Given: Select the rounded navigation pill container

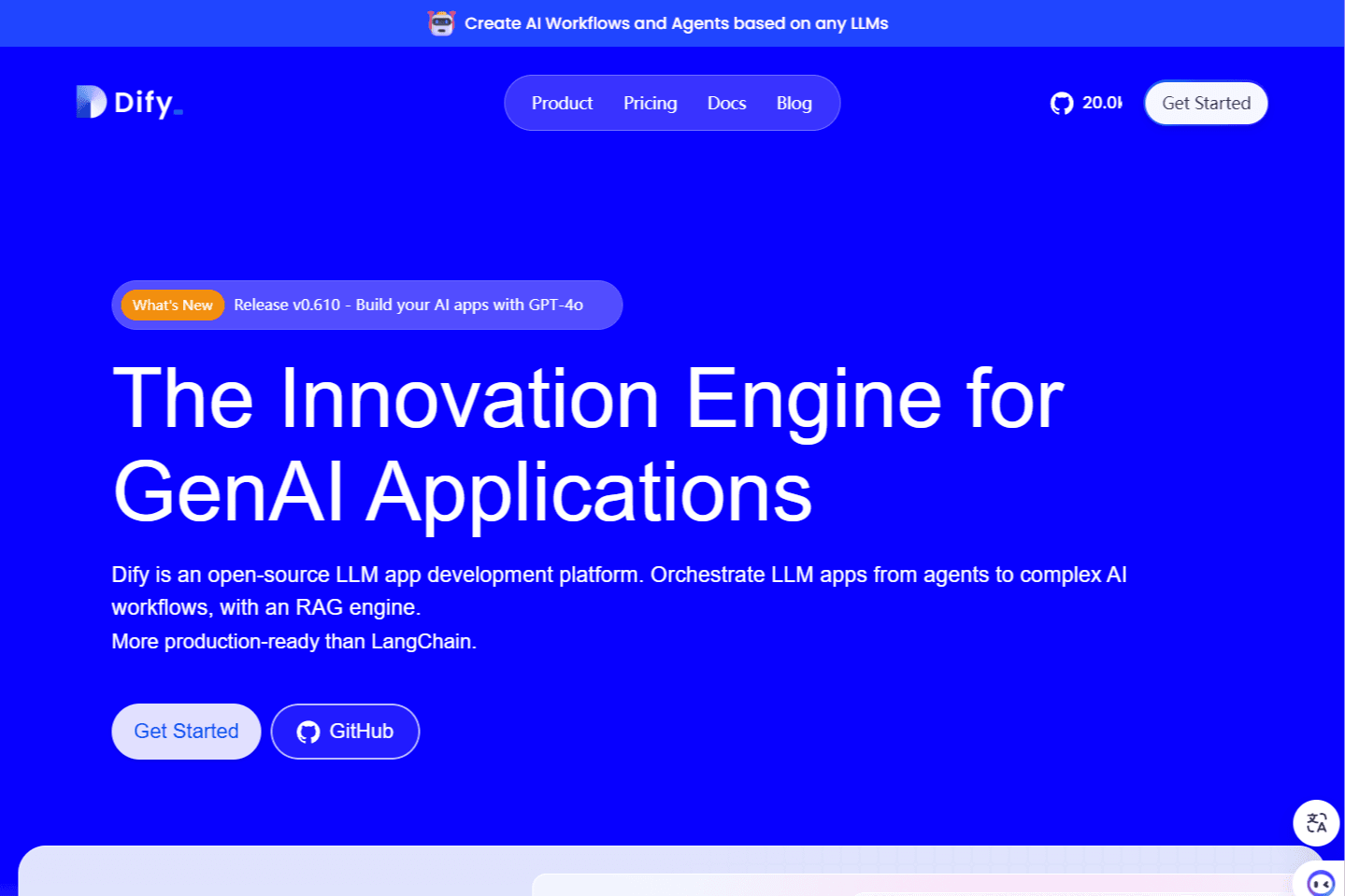Looking at the screenshot, I should pyautogui.click(x=672, y=103).
